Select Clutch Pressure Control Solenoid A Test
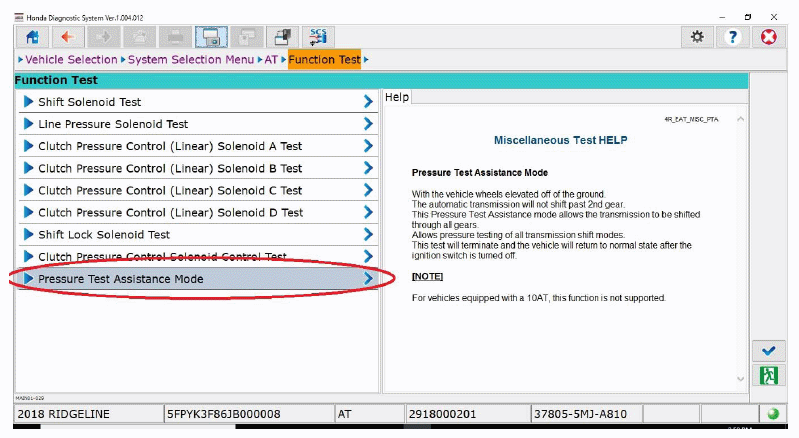The width and height of the screenshot is (799, 438). click(198, 146)
